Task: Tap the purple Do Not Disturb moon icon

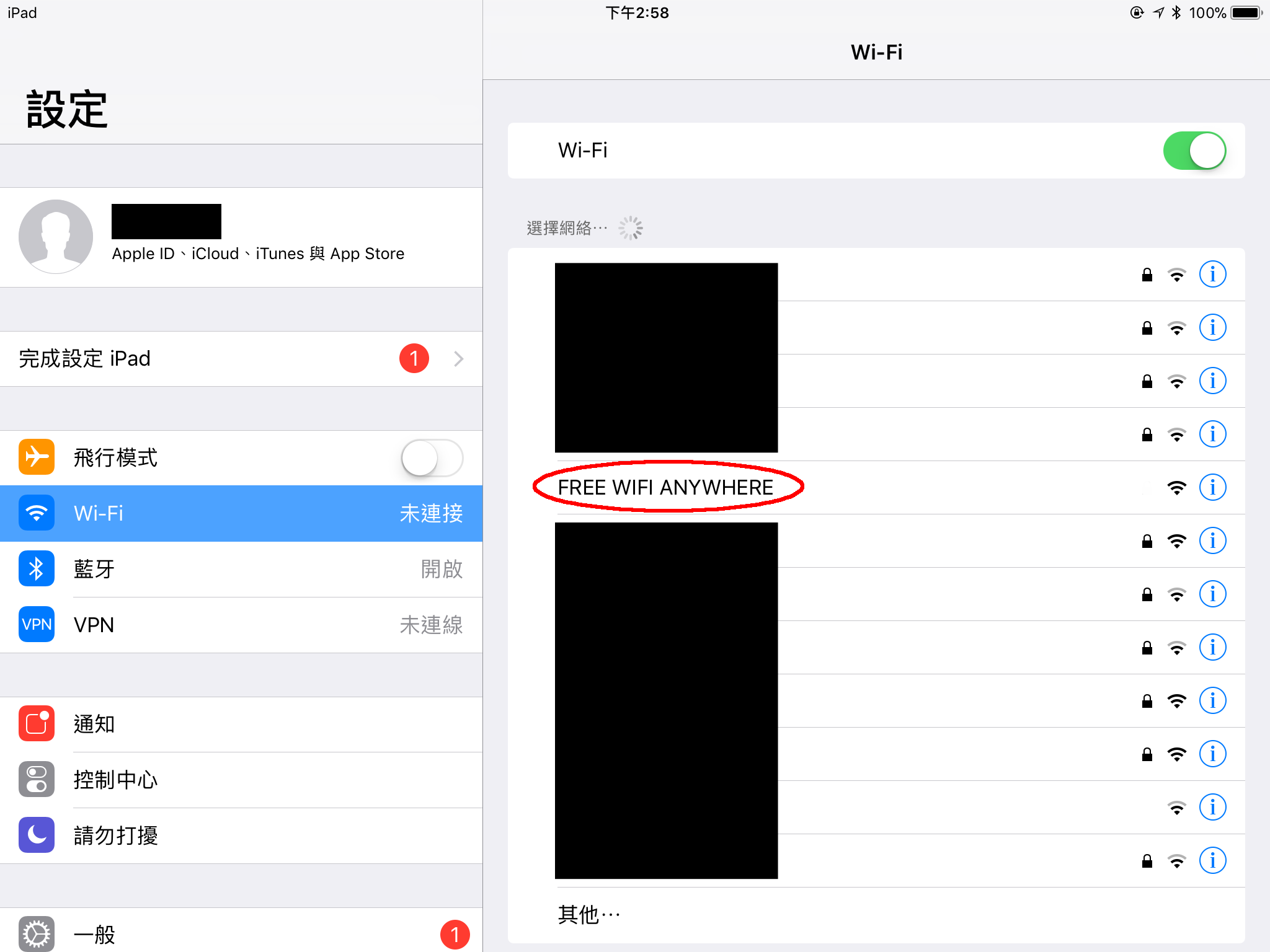Action: 37,835
